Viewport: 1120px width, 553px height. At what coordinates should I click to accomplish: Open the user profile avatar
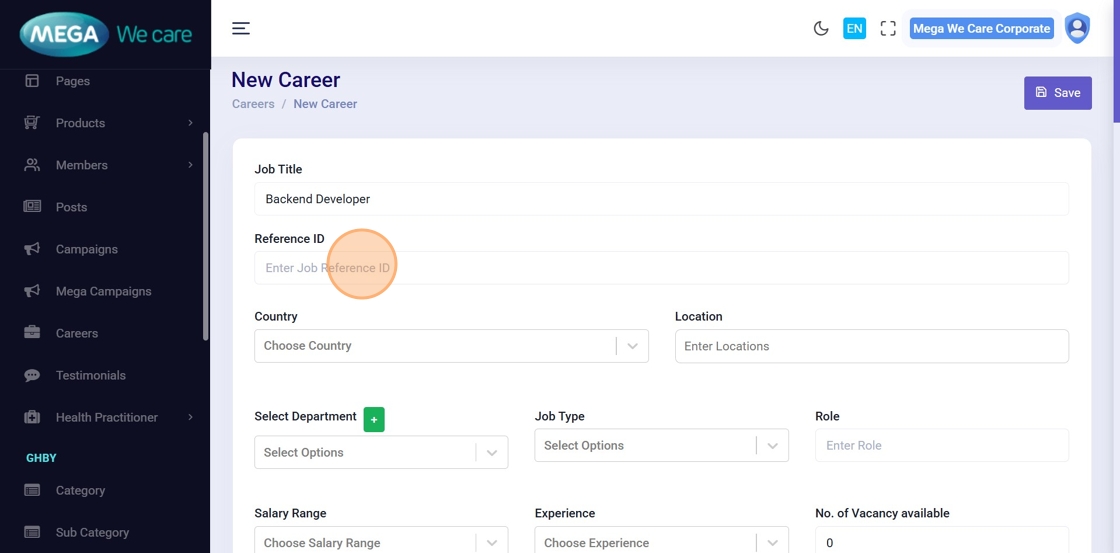click(x=1077, y=28)
